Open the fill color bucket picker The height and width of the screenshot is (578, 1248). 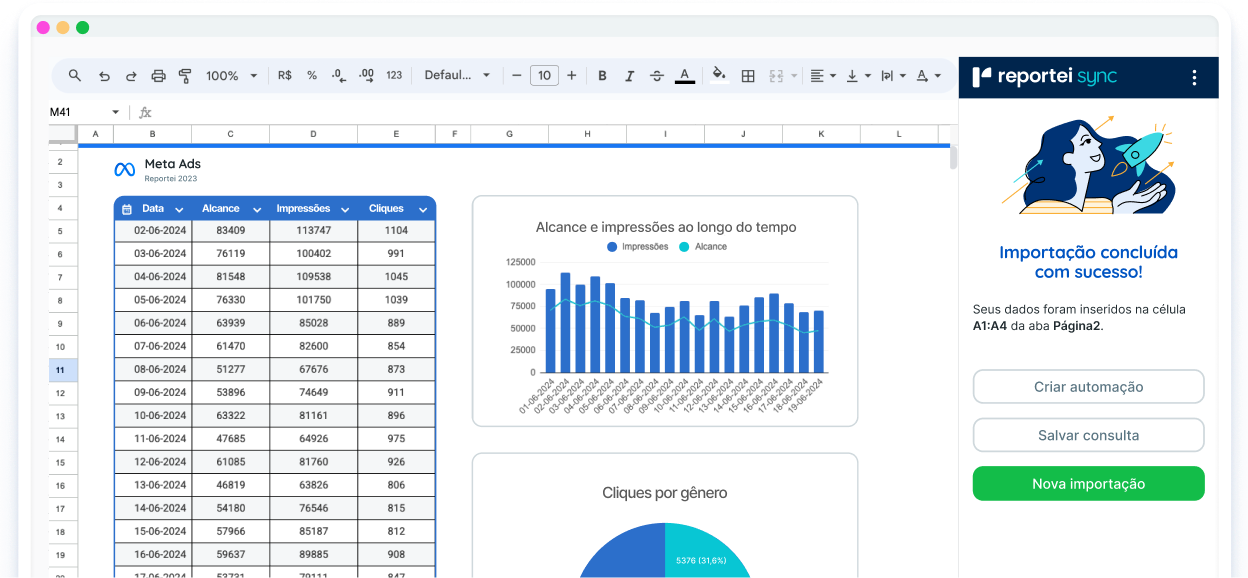718,76
